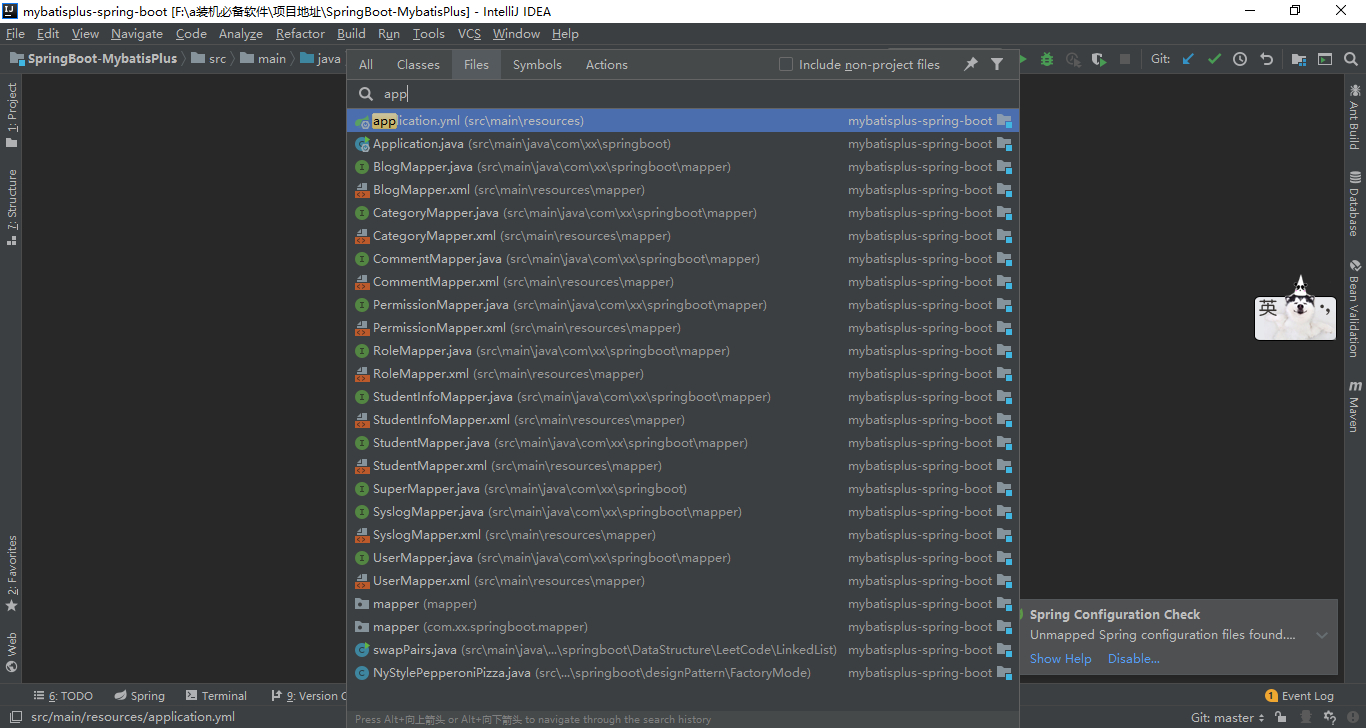Show Git history clock icon
Image resolution: width=1366 pixels, height=728 pixels.
pyautogui.click(x=1240, y=59)
